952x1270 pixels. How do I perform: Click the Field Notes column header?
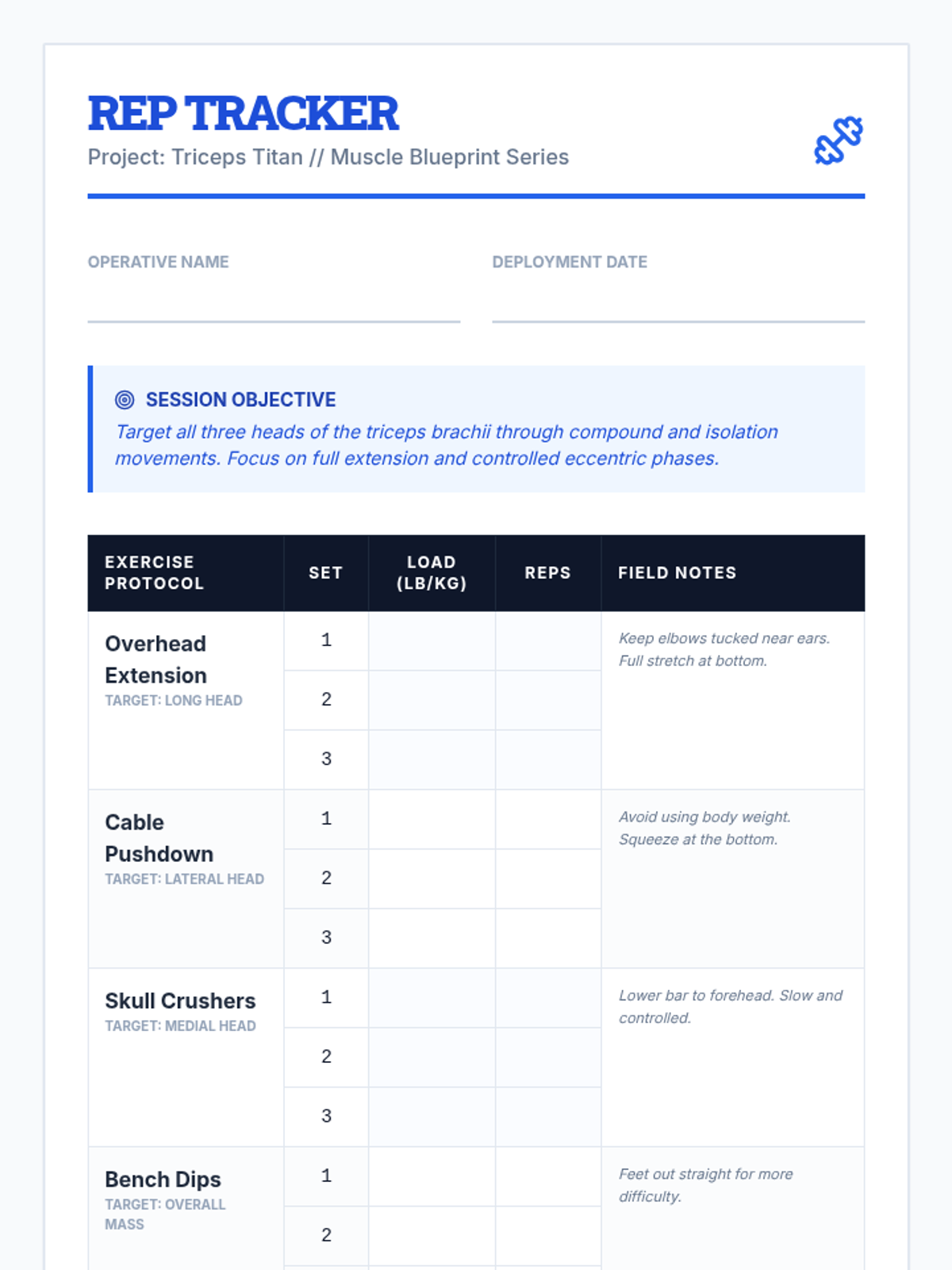(x=678, y=573)
